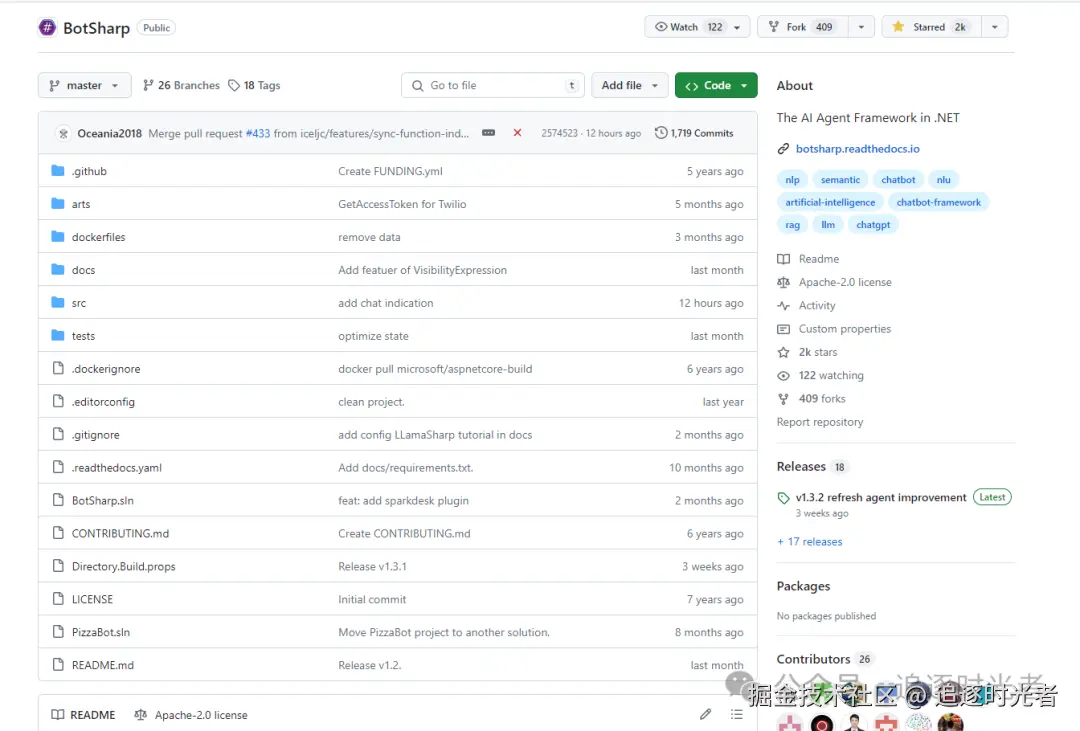Open the Add file dropdown
This screenshot has height=731, width=1080.
630,85
